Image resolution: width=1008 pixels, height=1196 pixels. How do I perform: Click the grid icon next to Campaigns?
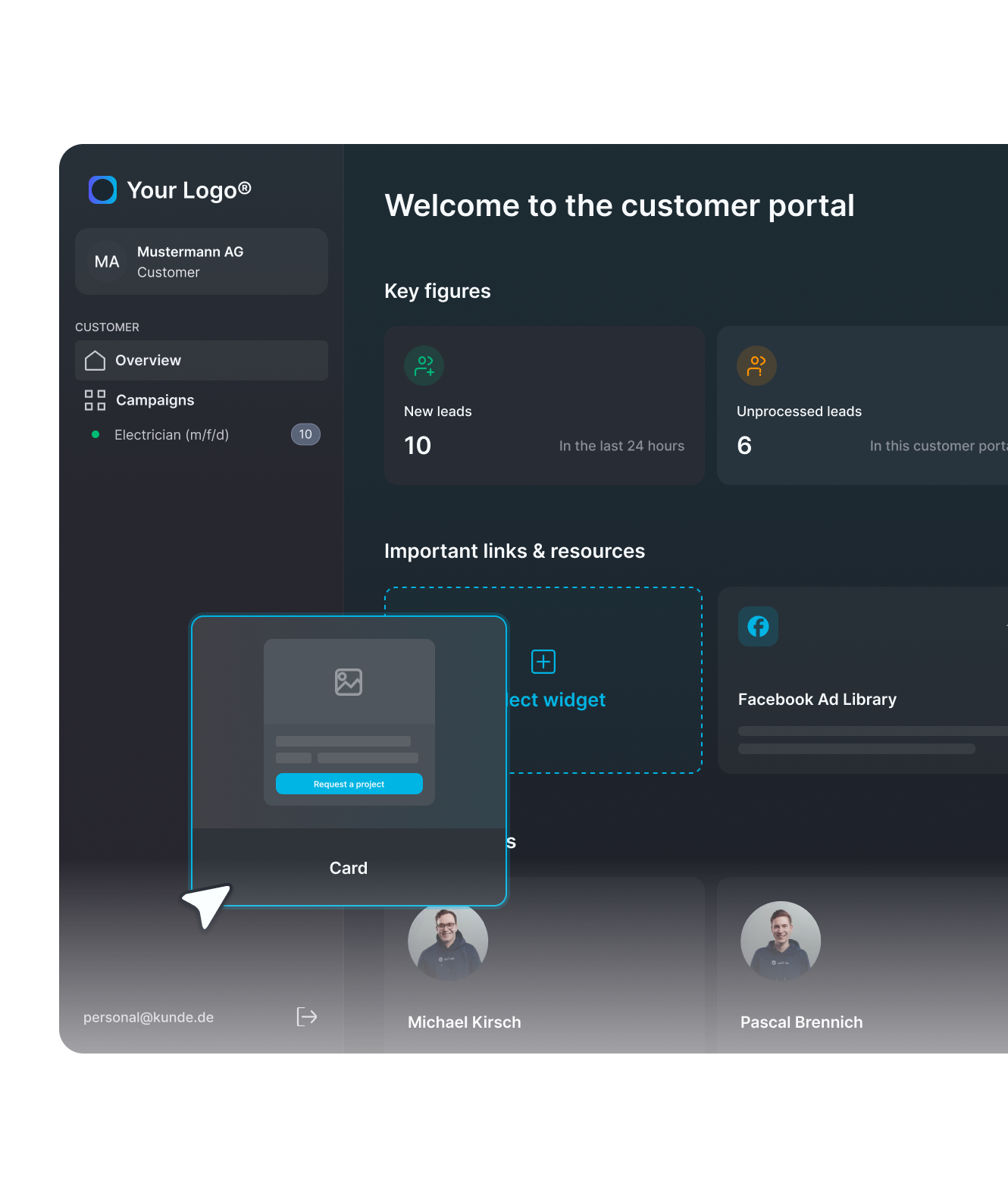click(x=95, y=400)
